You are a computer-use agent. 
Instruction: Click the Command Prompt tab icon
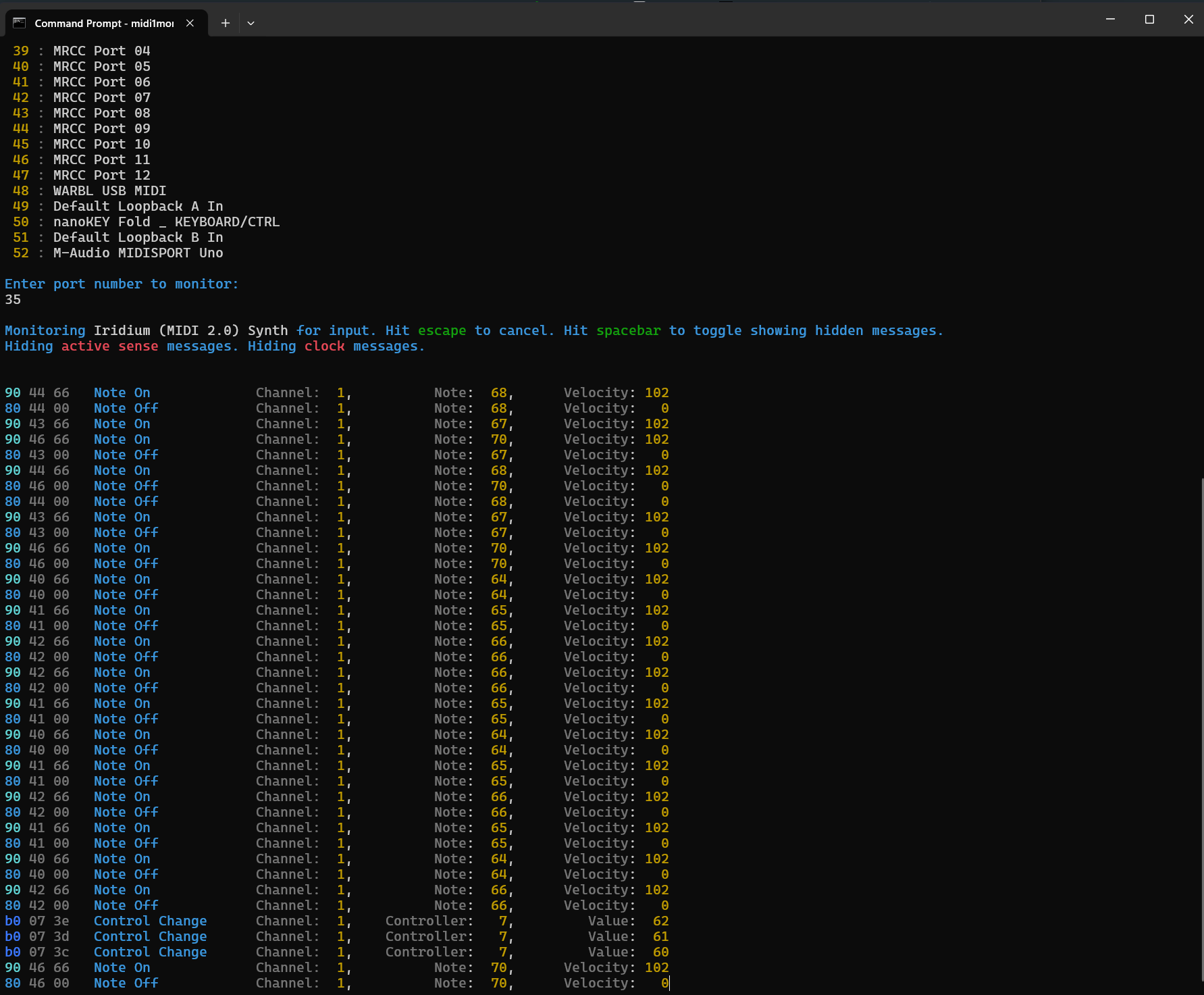(20, 23)
